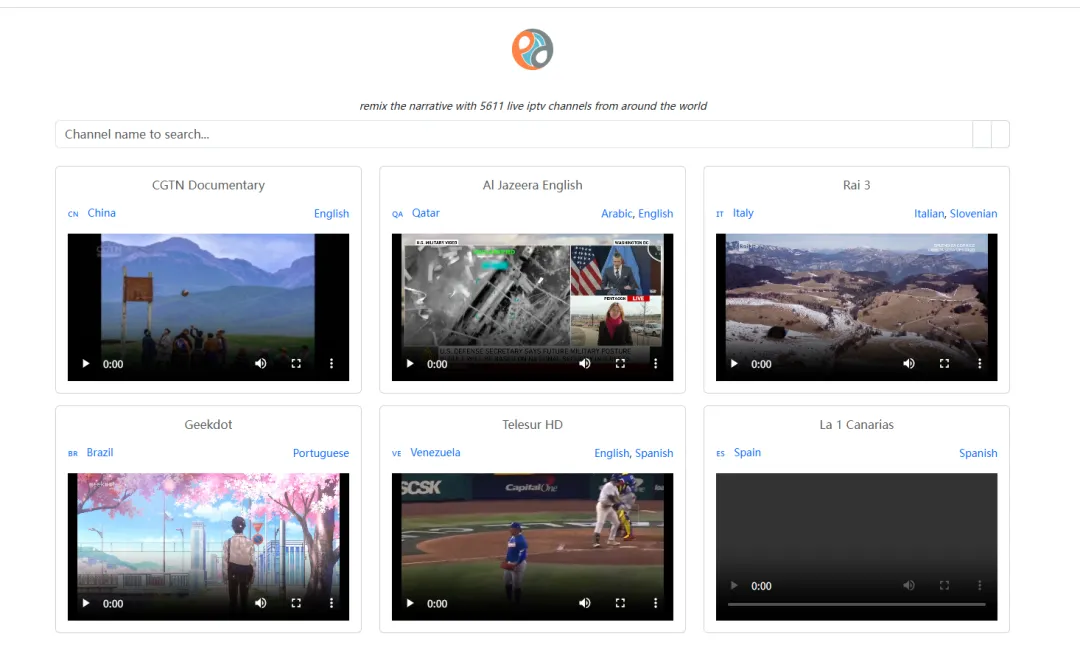Screen dimensions: 1080x656
Task: Click the VE country code badge
Action: point(397,453)
